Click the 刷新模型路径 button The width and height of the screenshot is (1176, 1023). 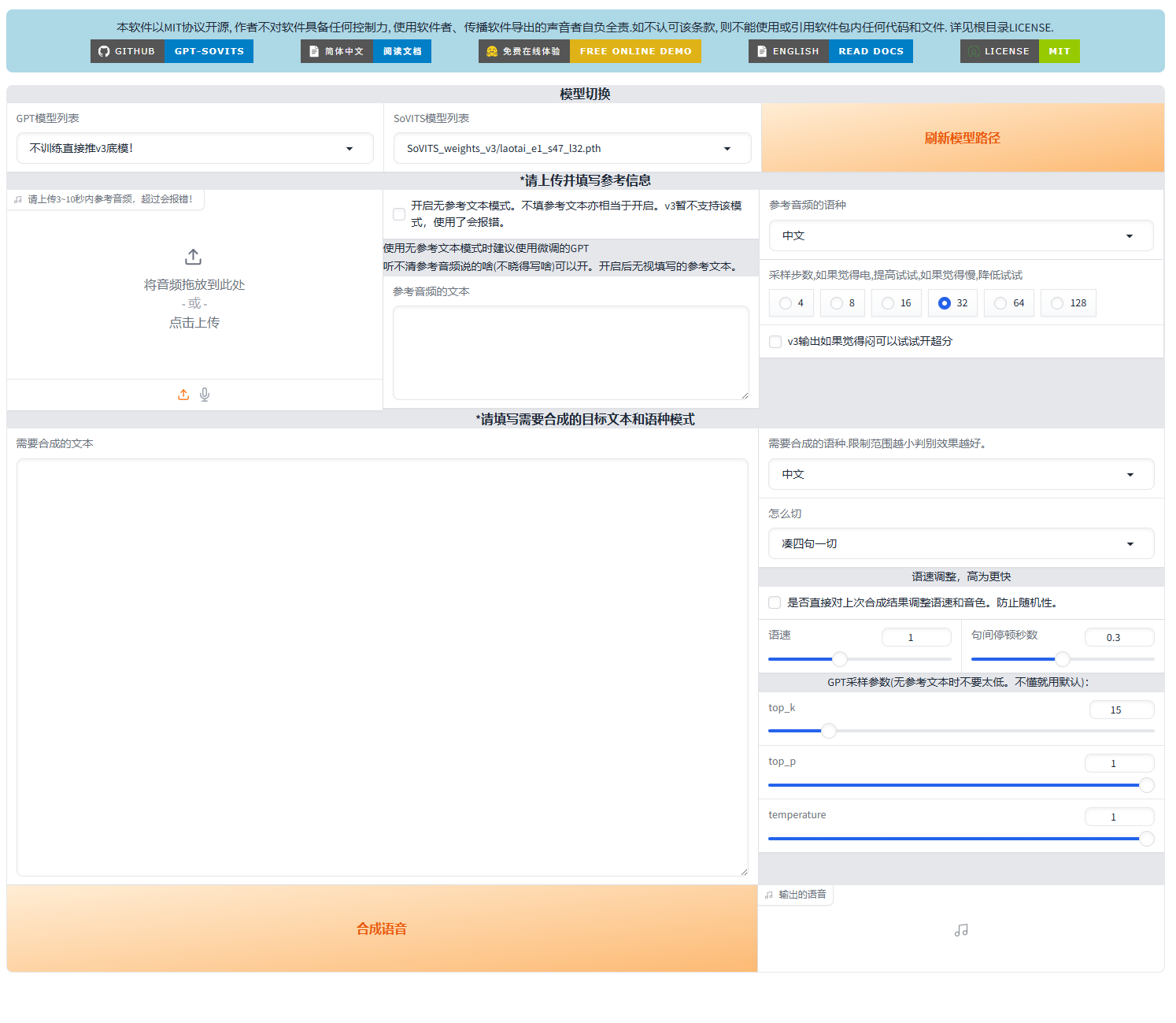[x=962, y=139]
